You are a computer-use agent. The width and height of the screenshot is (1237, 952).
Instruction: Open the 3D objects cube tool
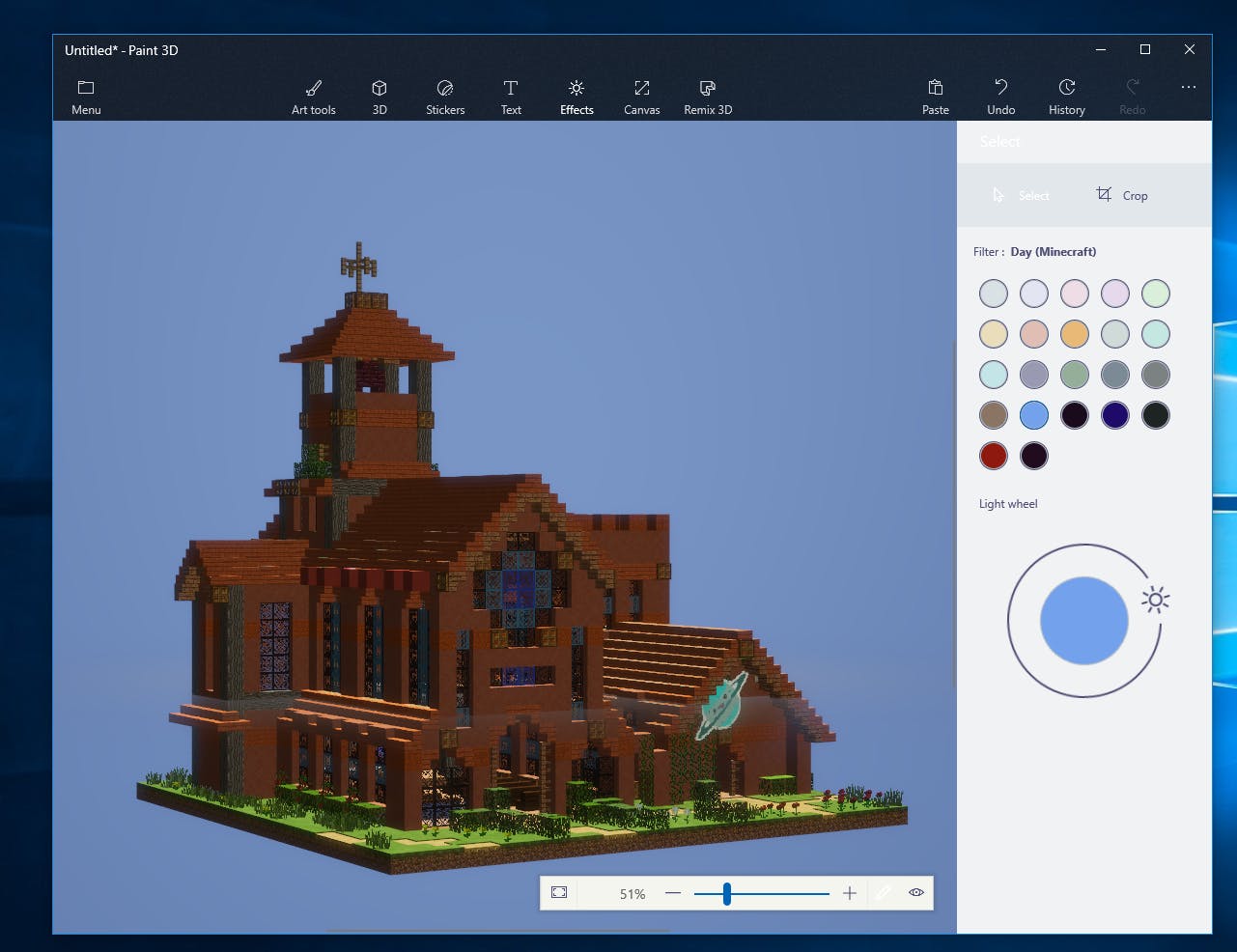380,97
